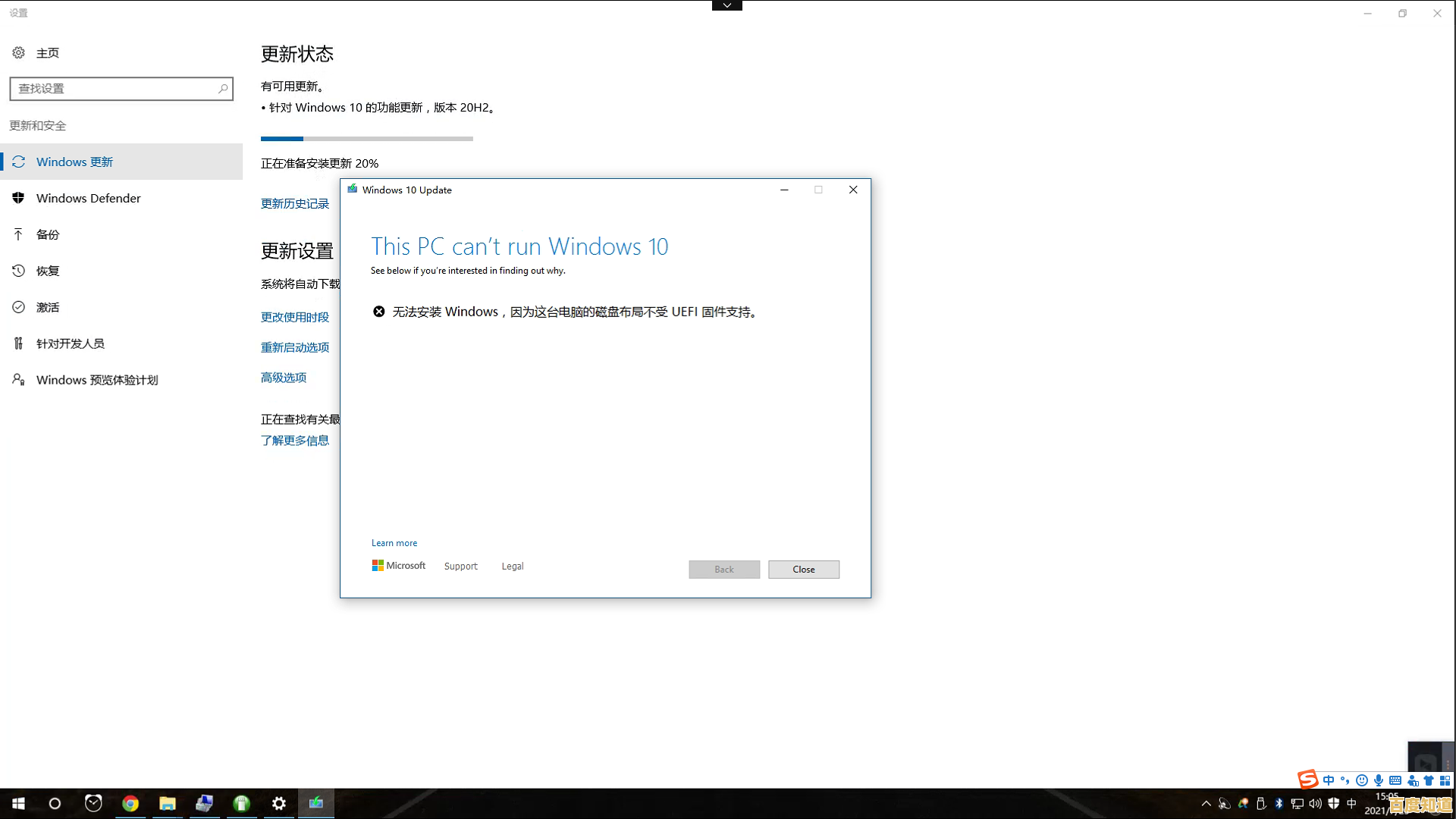Open the Sogou toolbox grid menu
The height and width of the screenshot is (819, 1456).
click(x=1445, y=780)
